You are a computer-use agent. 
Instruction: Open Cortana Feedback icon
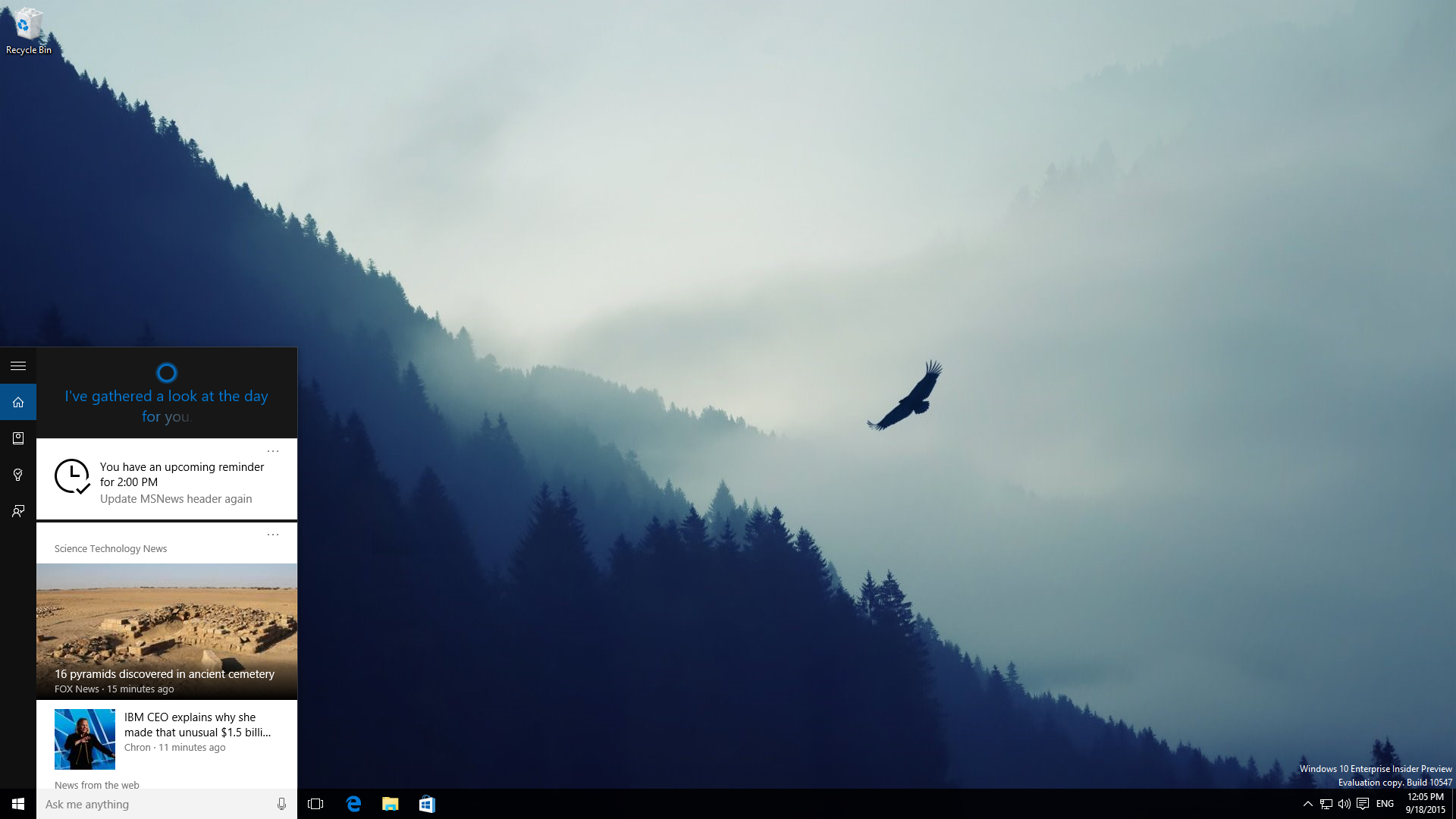(x=18, y=511)
